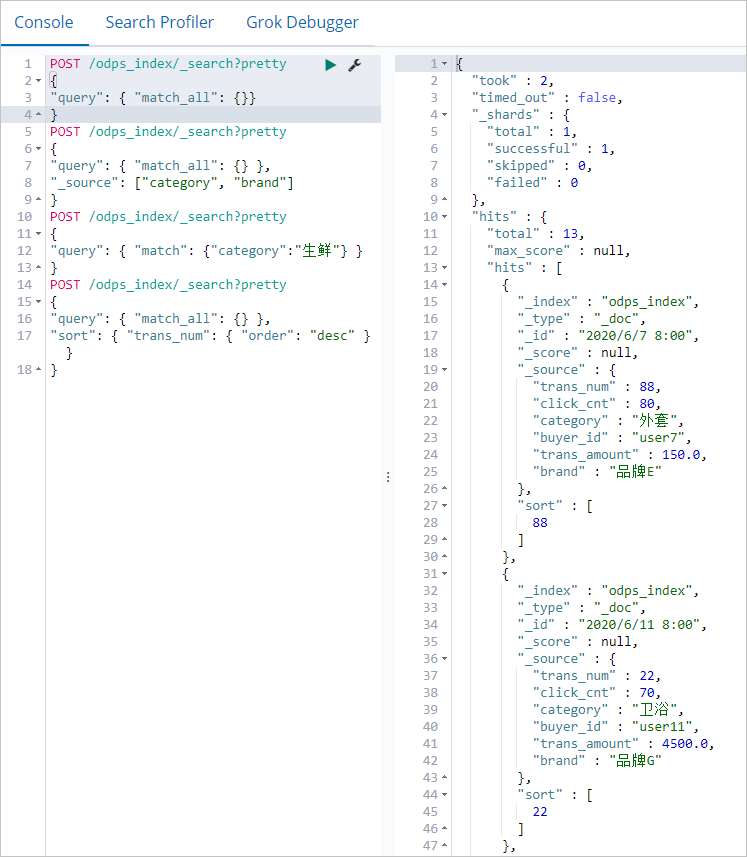
Task: Click the "trans_amount" : 150.0 line
Action: [x=620, y=455]
